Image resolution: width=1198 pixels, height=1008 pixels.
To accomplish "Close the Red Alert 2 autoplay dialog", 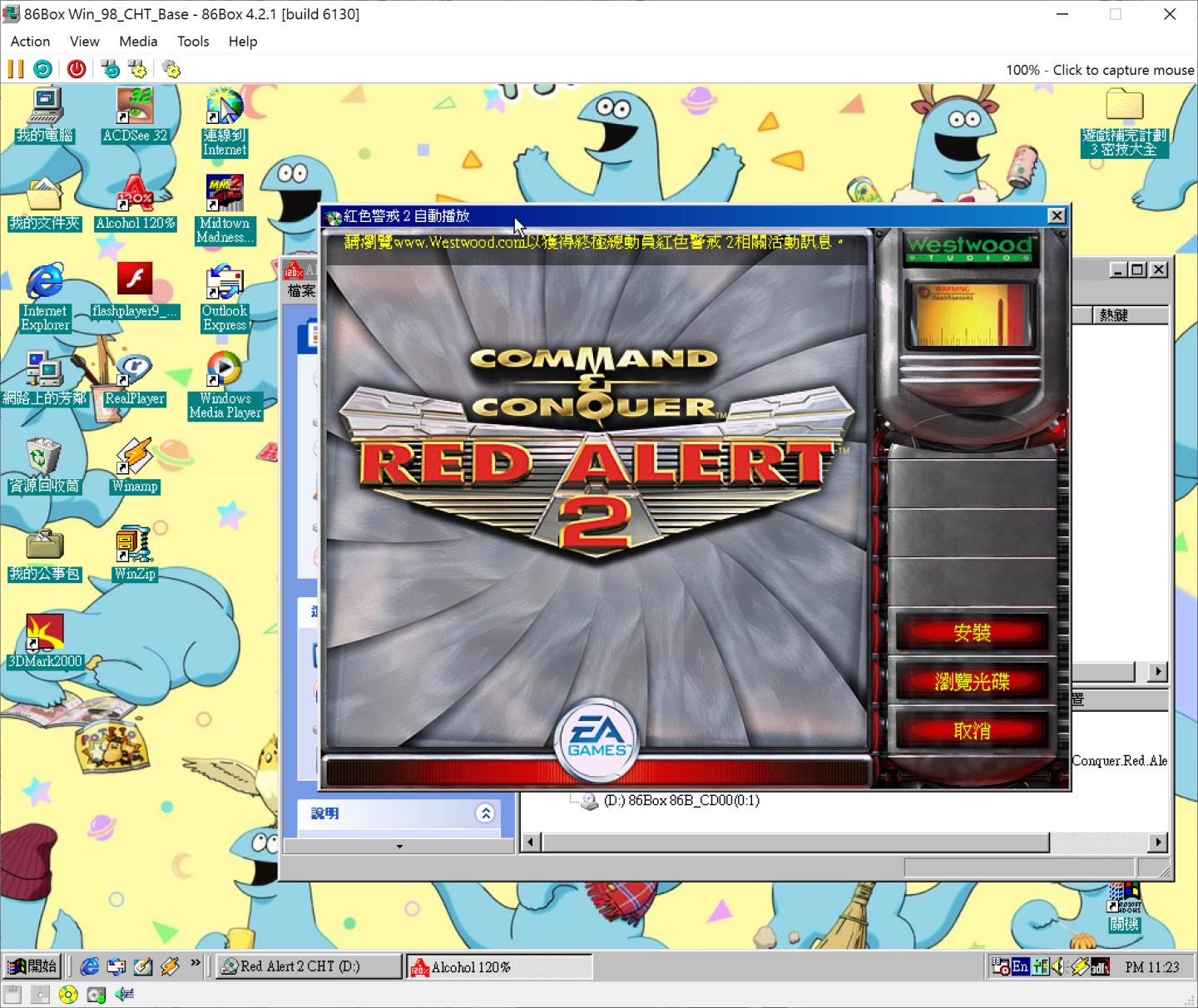I will [1057, 216].
